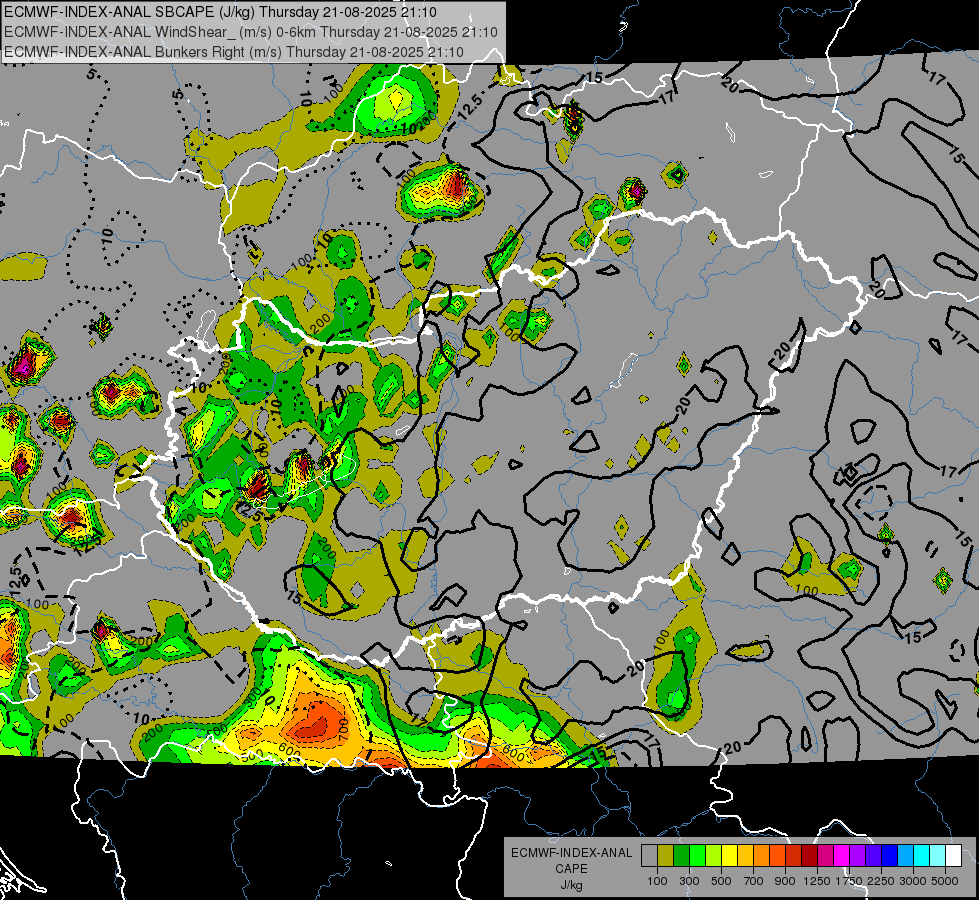Click the olive legend color swatch
This screenshot has width=979, height=900.
point(665,856)
